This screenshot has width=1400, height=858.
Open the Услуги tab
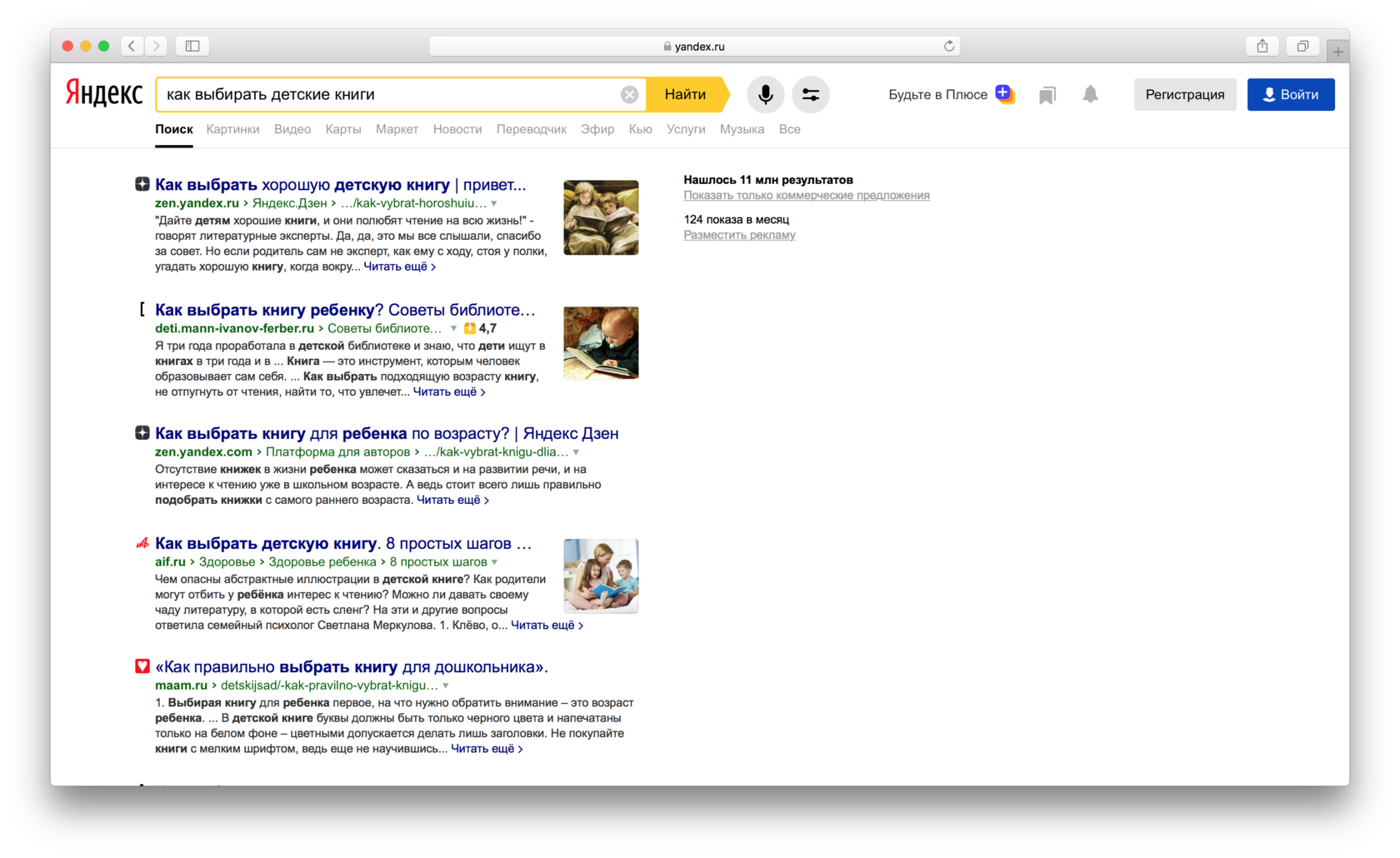pyautogui.click(x=686, y=129)
